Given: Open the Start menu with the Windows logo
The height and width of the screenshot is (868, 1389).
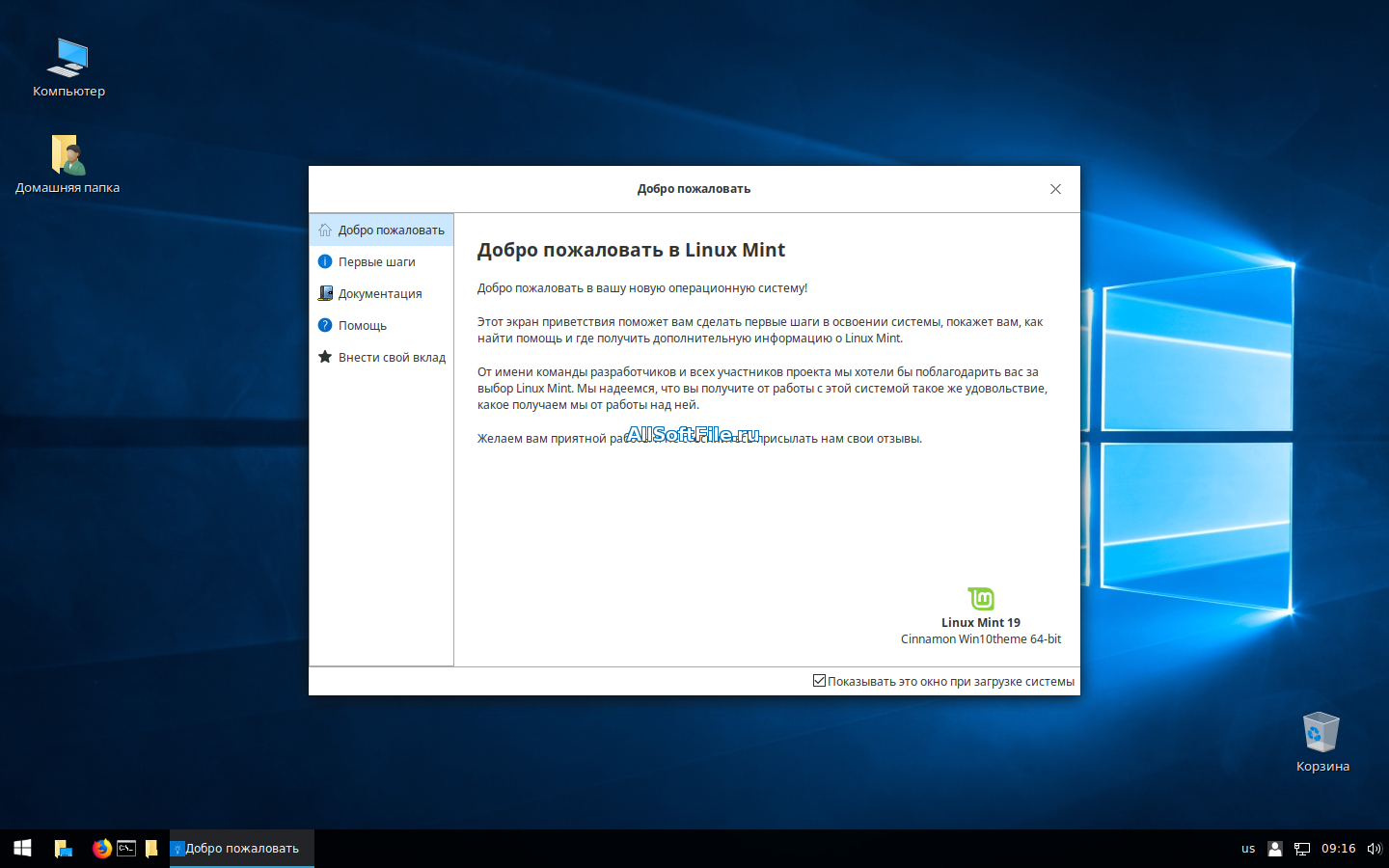Looking at the screenshot, I should coord(23,849).
